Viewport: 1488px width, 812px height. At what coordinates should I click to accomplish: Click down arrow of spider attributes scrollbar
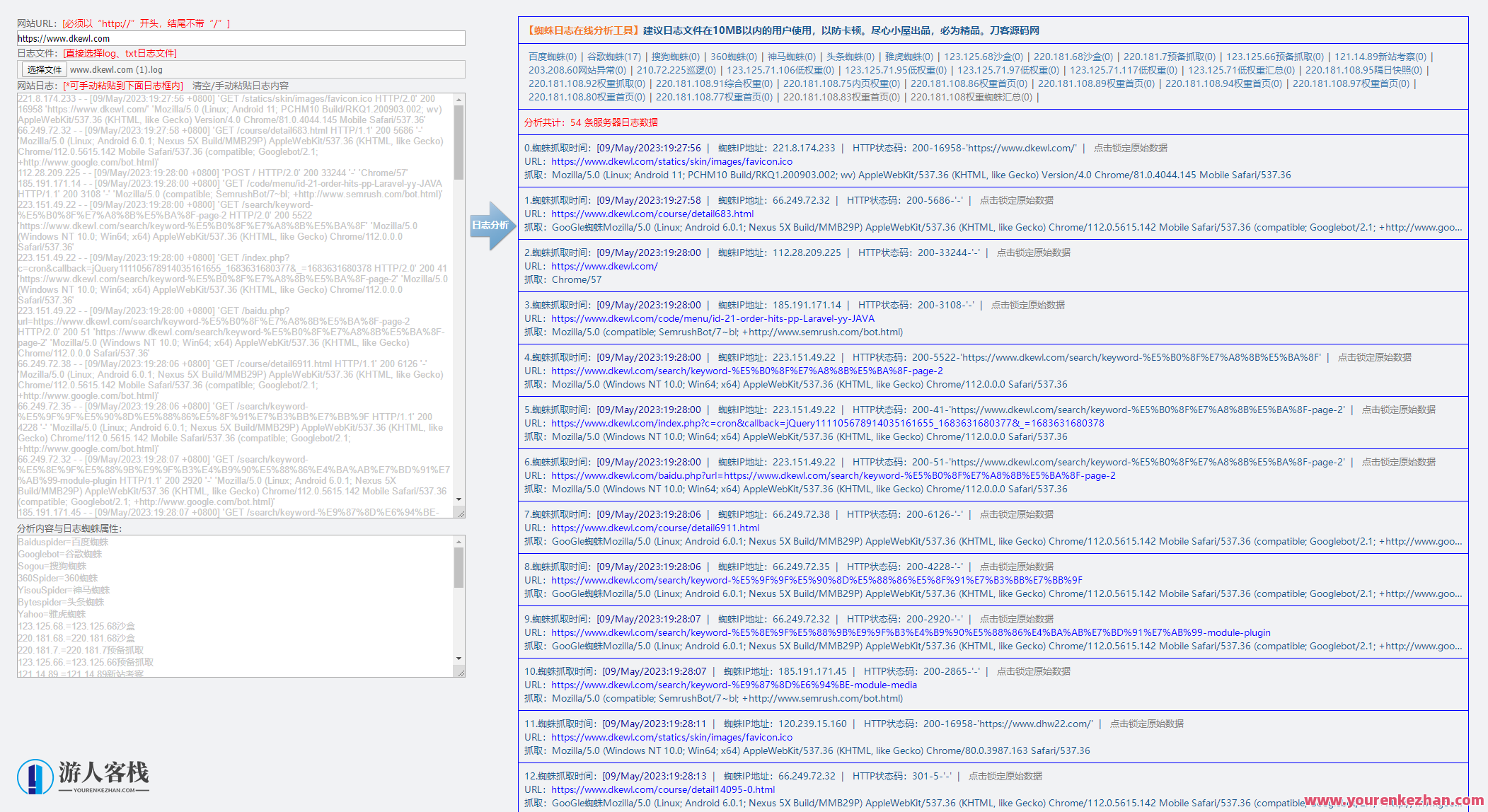459,659
